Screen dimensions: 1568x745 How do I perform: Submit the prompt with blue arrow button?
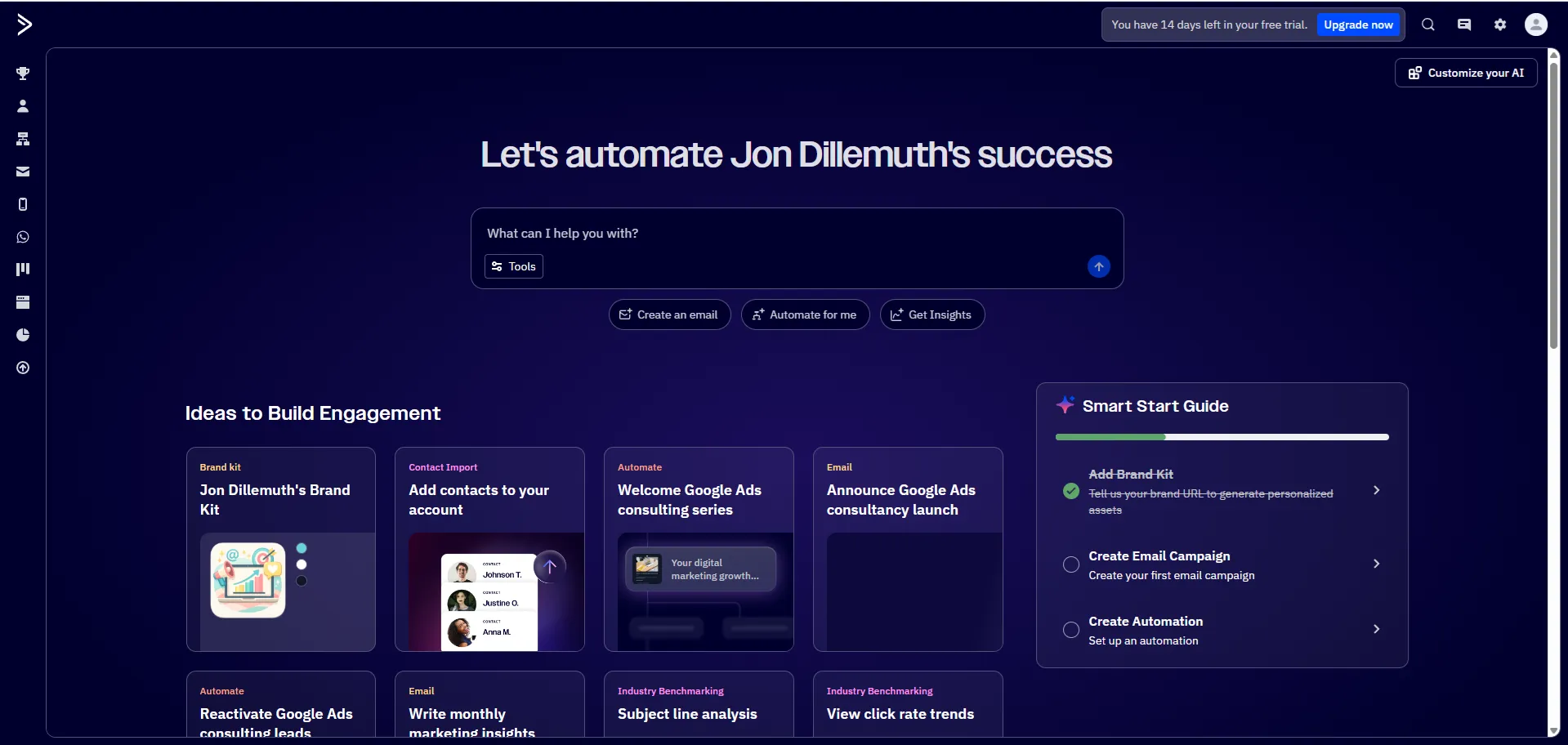(x=1098, y=266)
